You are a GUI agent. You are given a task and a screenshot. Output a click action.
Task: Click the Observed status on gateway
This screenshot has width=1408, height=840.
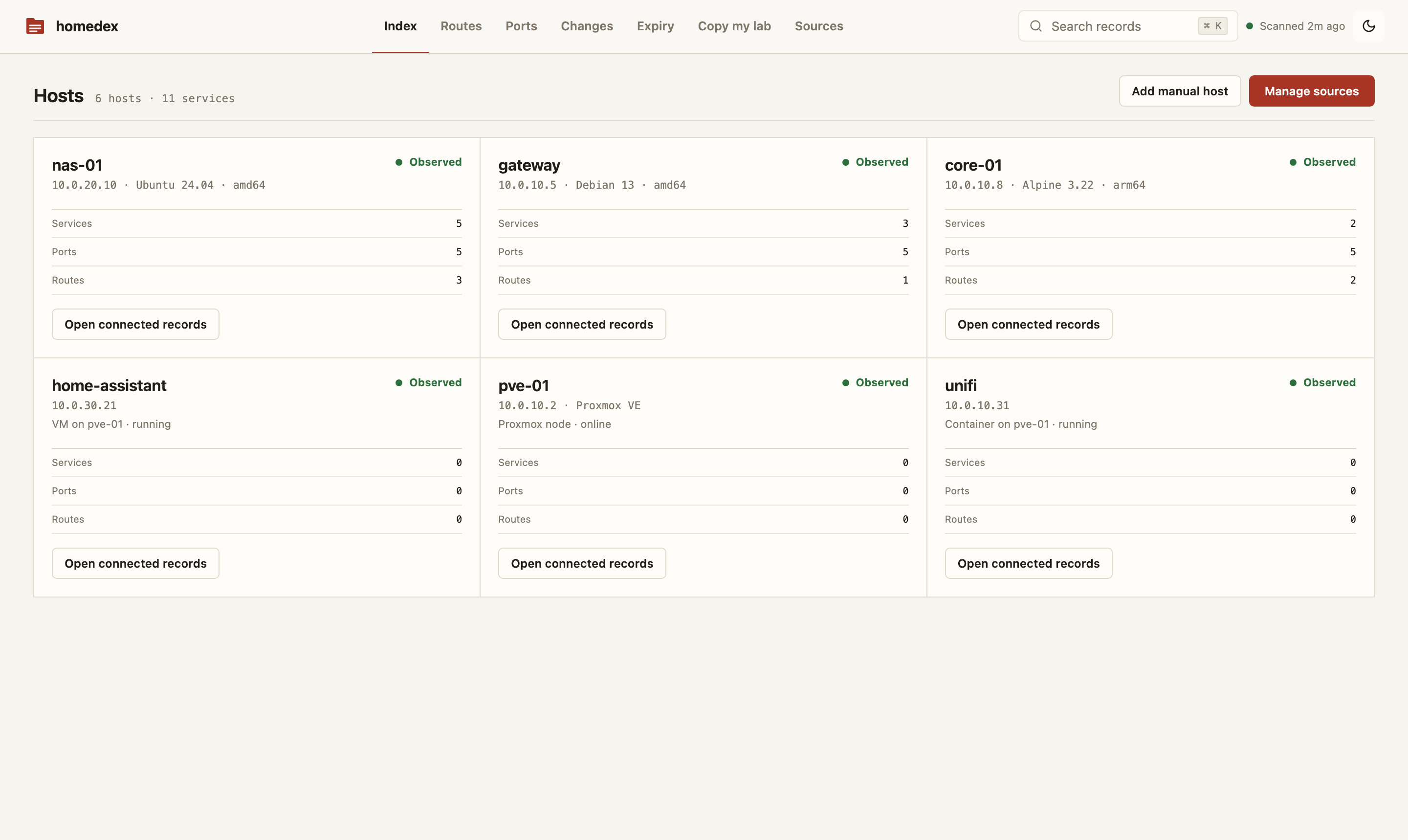point(875,162)
